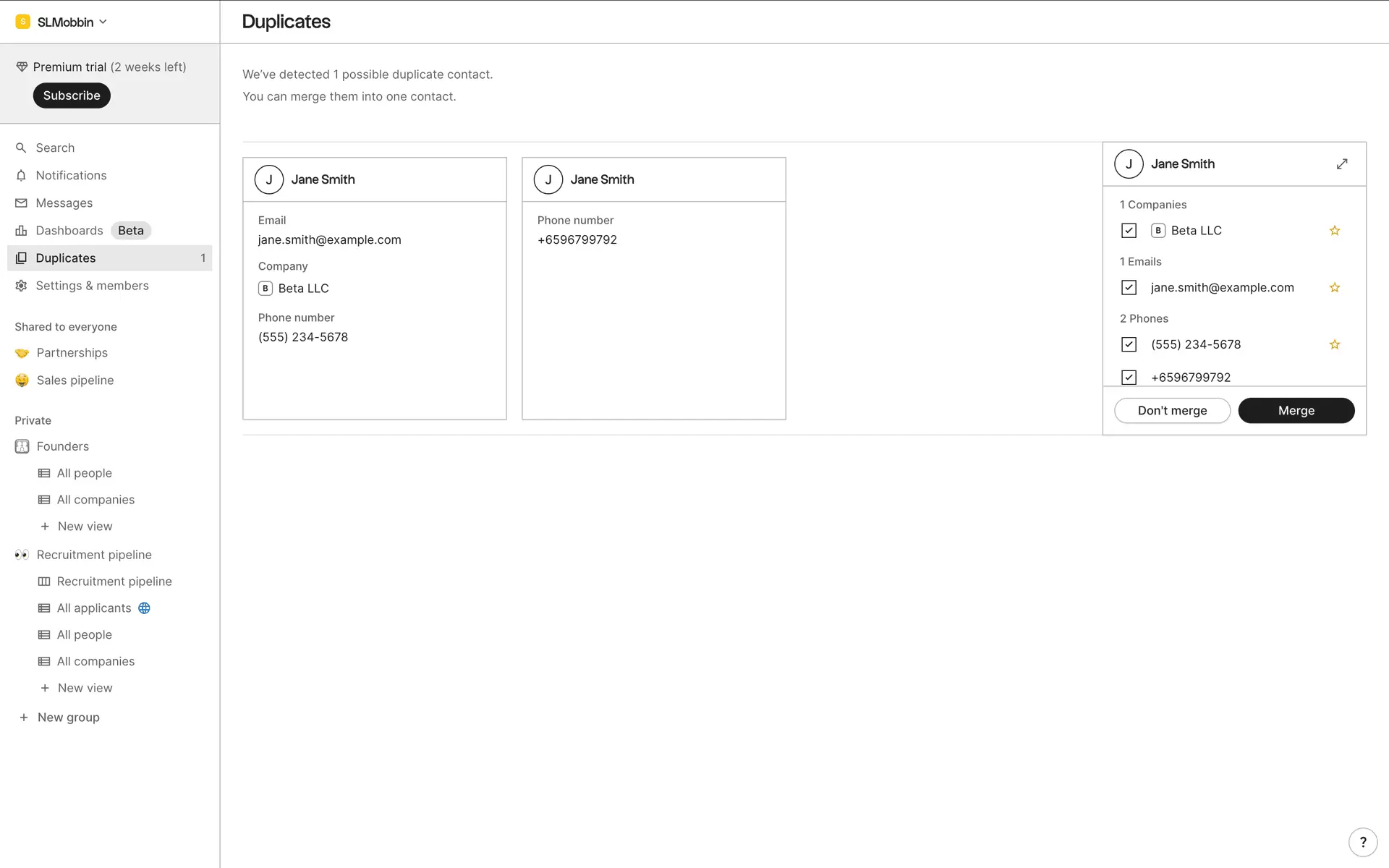Open the help question mark button
Screen dimensions: 1389x868
tap(1363, 842)
